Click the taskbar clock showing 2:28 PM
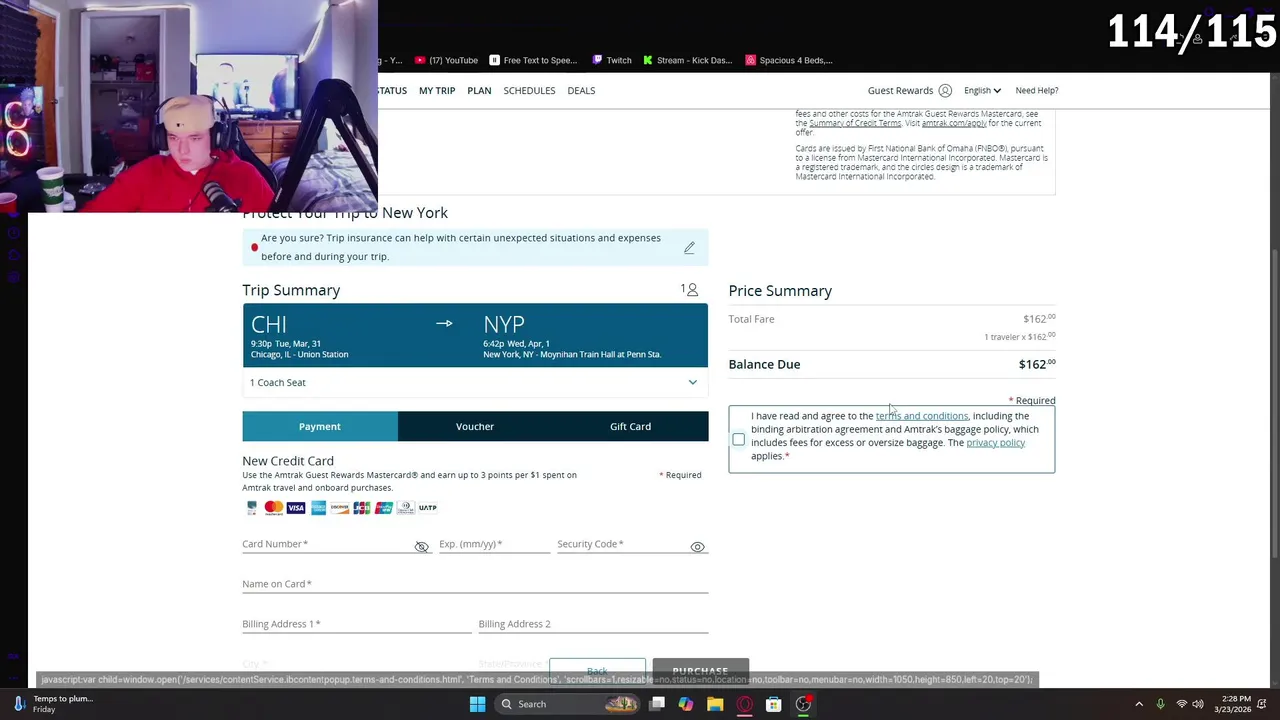 coord(1234,704)
